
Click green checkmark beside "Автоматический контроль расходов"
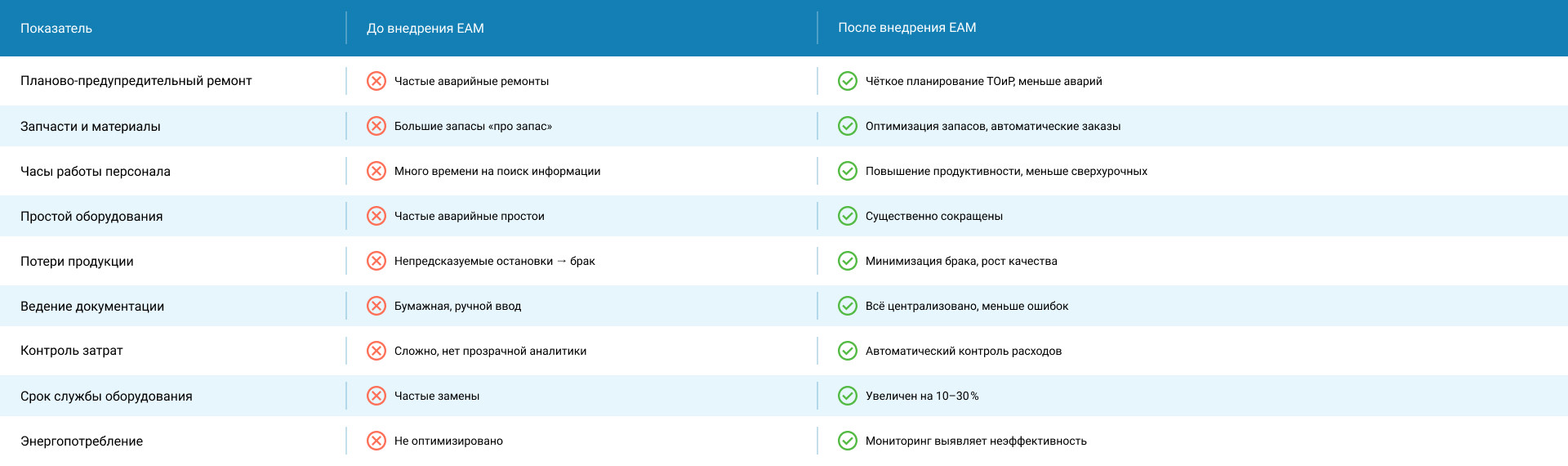point(848,351)
